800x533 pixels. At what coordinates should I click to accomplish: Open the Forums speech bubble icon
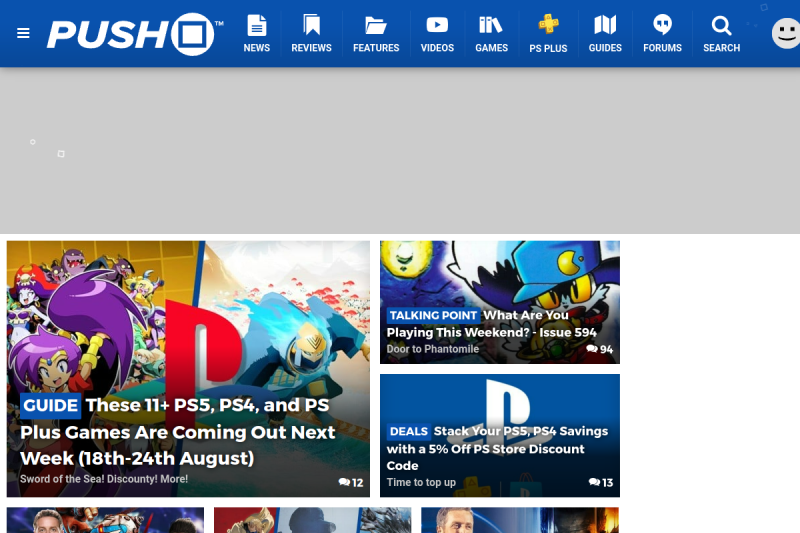(x=662, y=25)
